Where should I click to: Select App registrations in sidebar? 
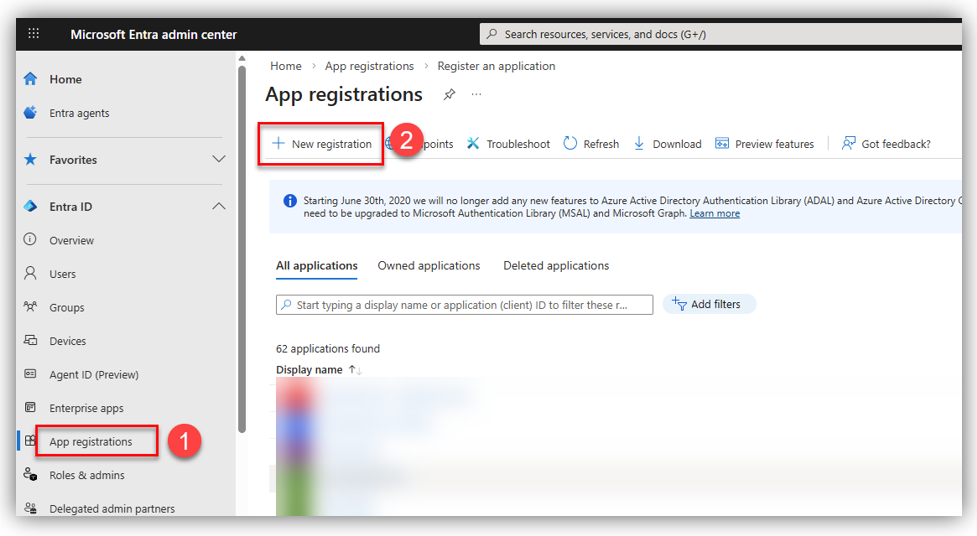click(91, 442)
